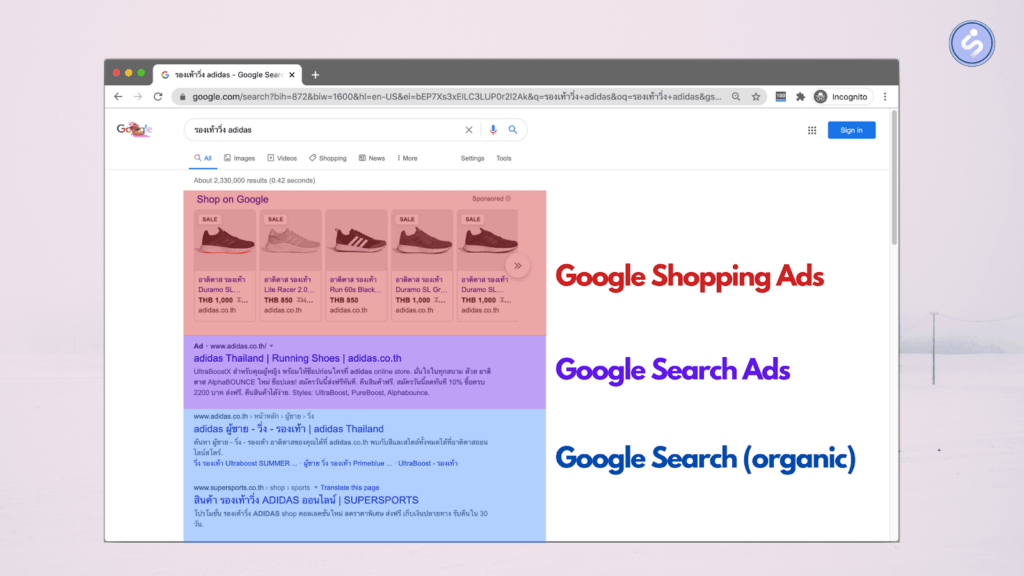Click the lock icon in the address bar
The width and height of the screenshot is (1024, 576).
click(183, 97)
